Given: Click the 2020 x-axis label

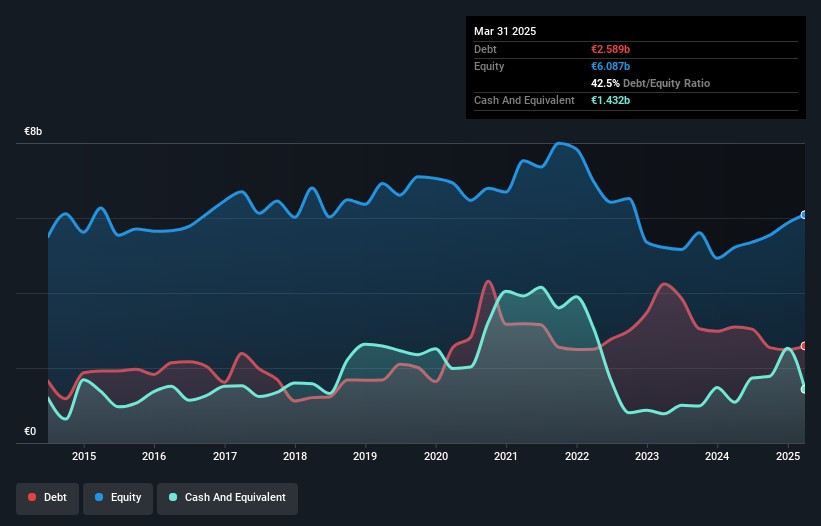Looking at the screenshot, I should point(436,457).
